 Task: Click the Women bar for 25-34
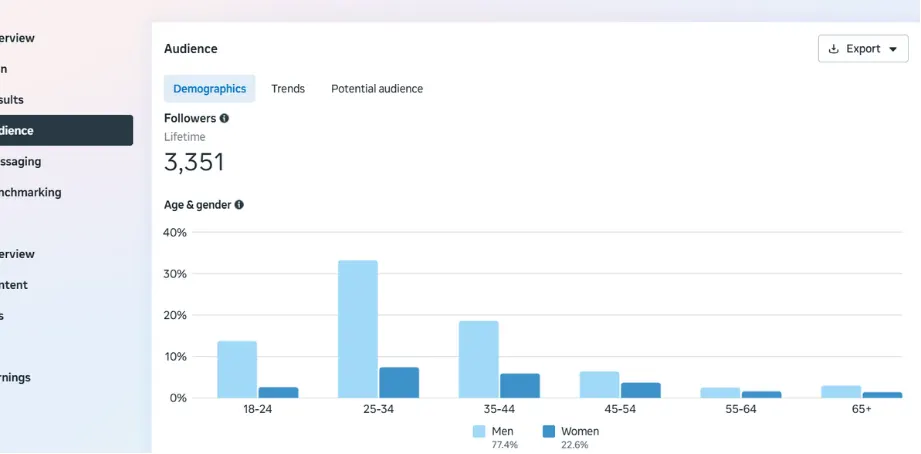click(x=399, y=383)
